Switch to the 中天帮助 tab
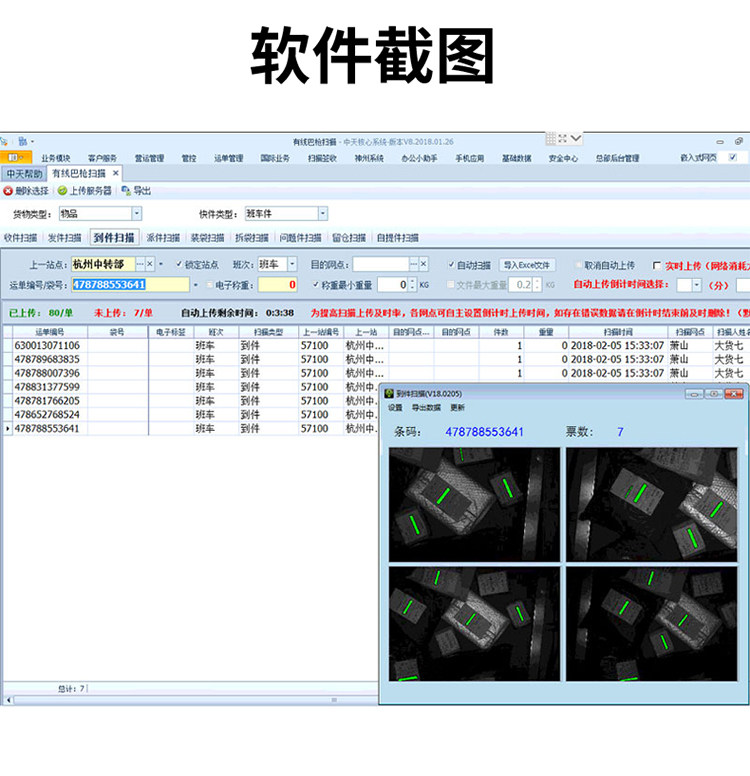The height and width of the screenshot is (776, 750). [x=24, y=174]
